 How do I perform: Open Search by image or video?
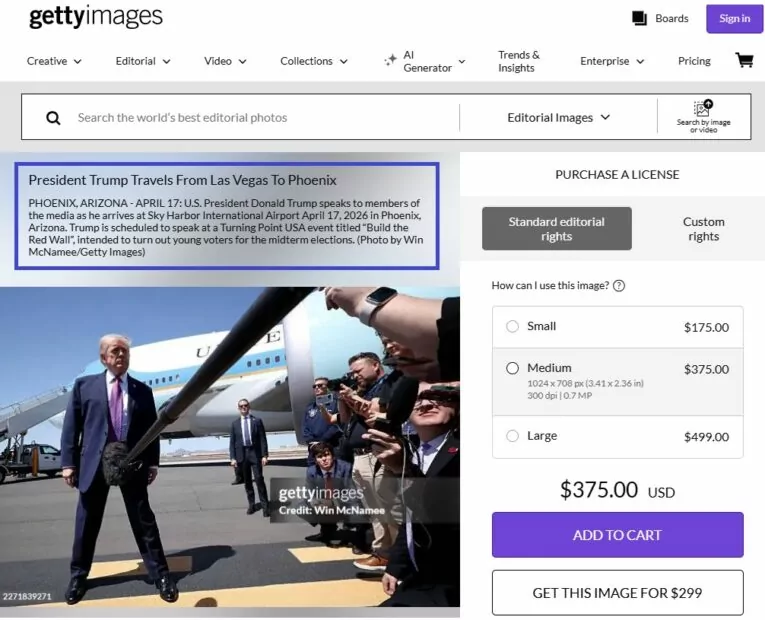703,117
